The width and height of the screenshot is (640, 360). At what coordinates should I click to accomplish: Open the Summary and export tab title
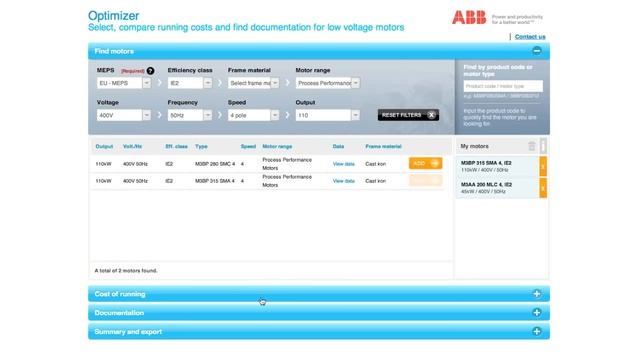(128, 331)
